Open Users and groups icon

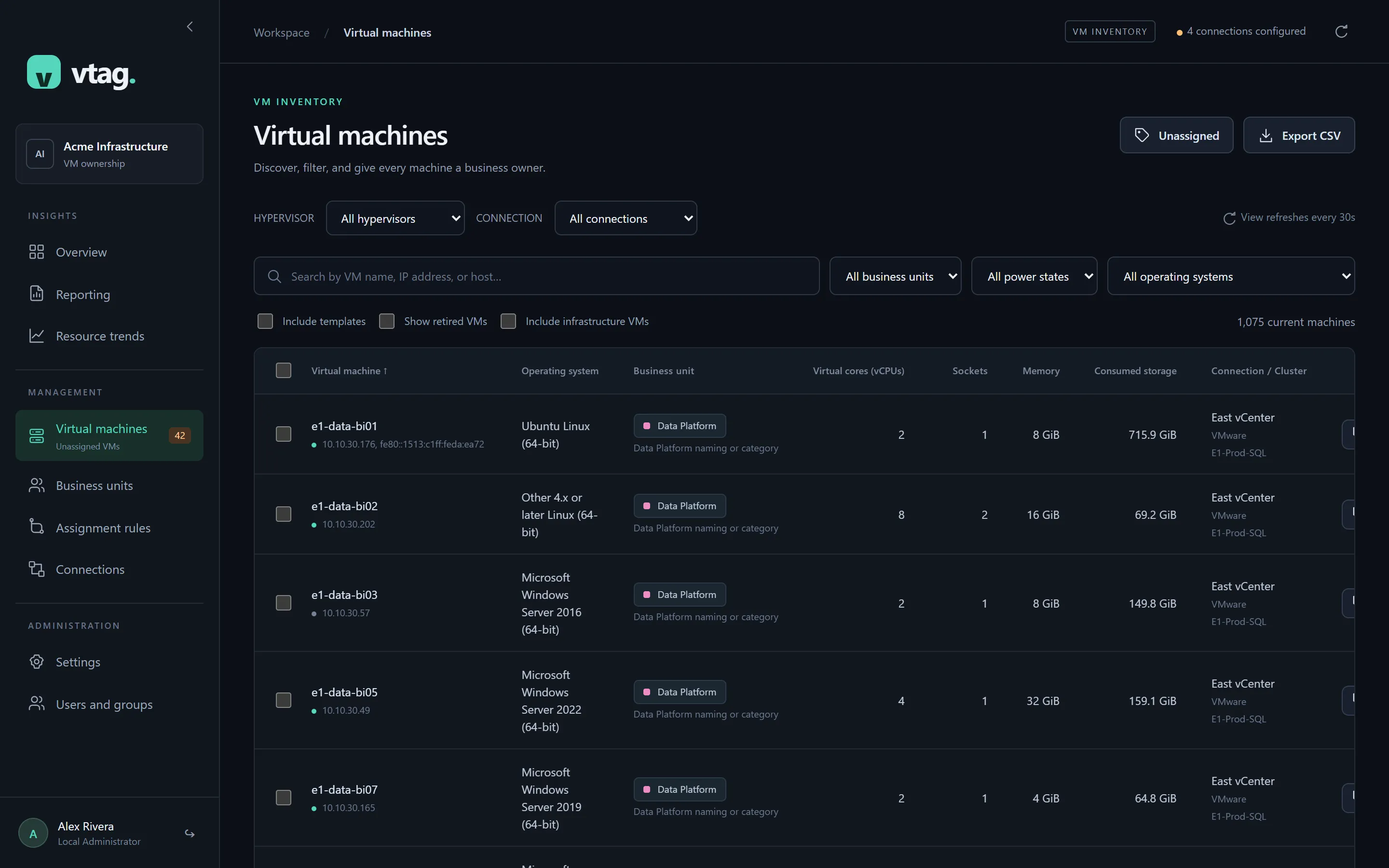point(37,704)
